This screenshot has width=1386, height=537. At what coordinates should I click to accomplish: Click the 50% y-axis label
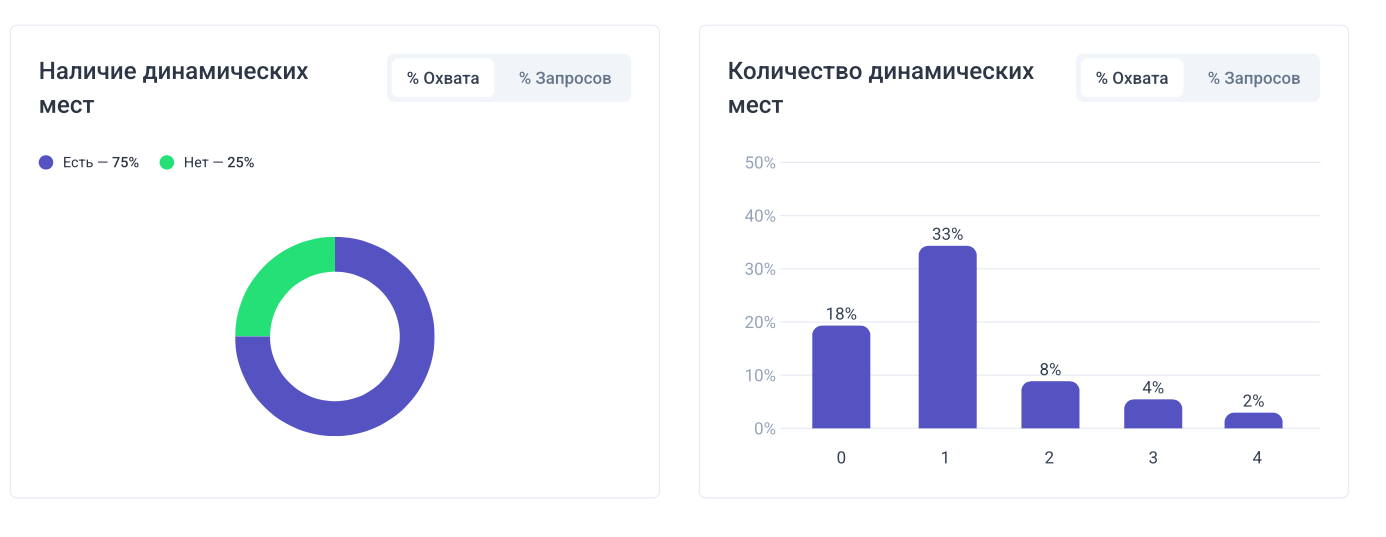760,163
